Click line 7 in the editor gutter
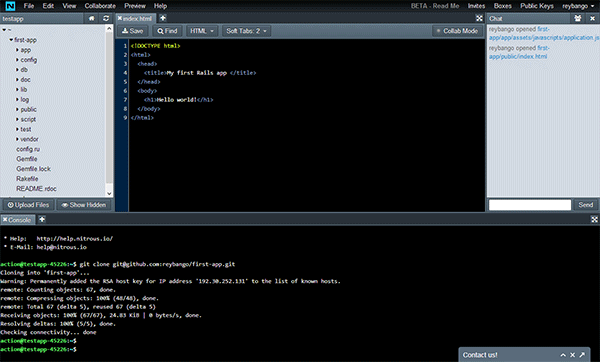This screenshot has width=600, height=362. pyautogui.click(x=125, y=100)
